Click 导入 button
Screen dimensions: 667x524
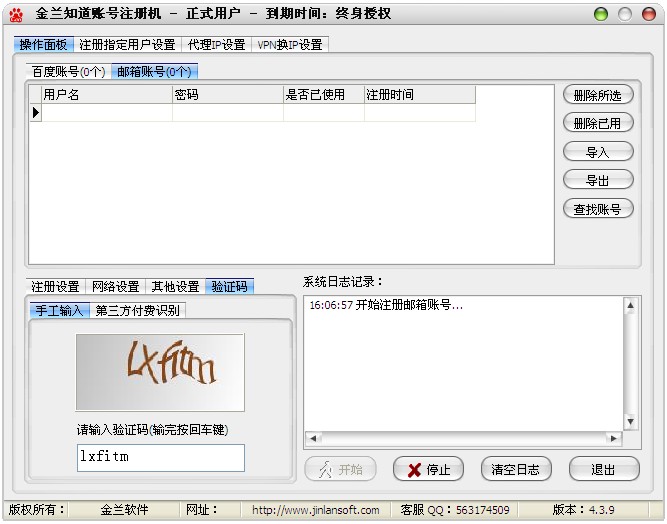pos(598,152)
